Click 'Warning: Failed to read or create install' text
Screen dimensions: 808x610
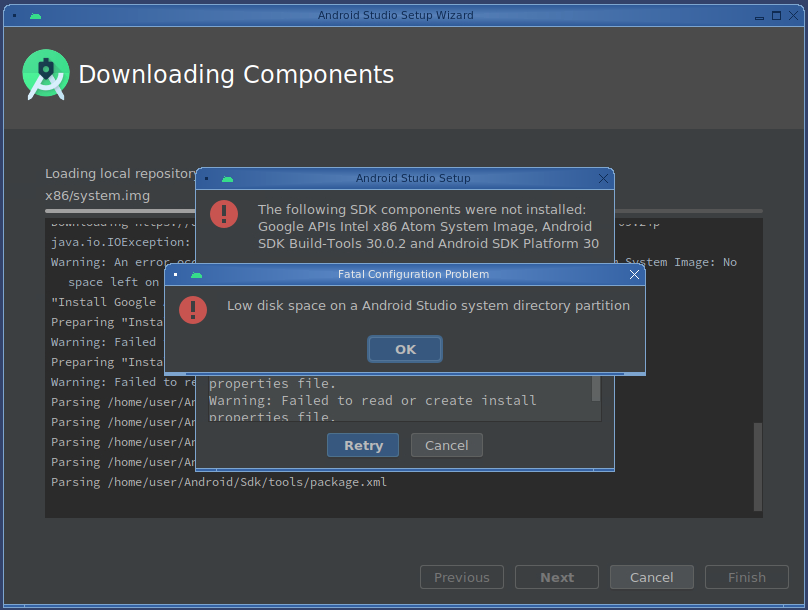pos(373,400)
